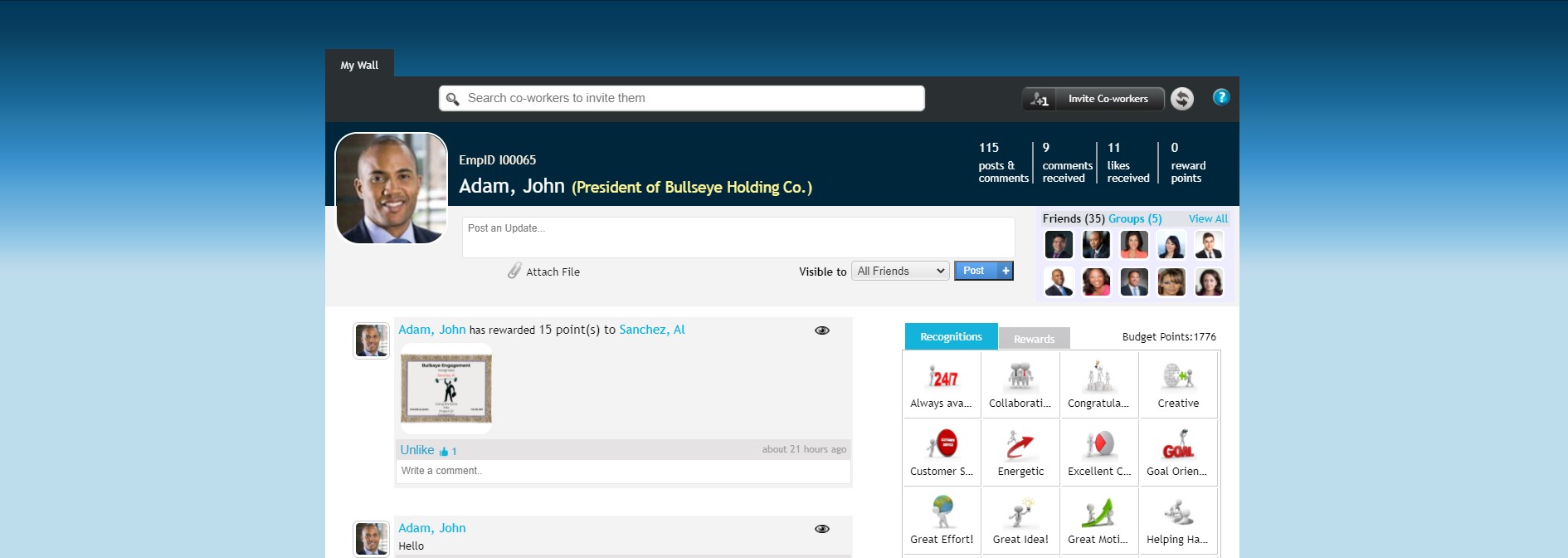Click the plus on the Post button

click(x=1006, y=271)
